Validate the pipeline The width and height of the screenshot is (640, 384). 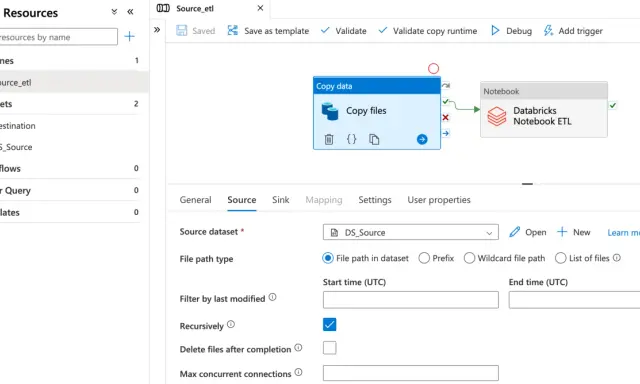point(343,31)
